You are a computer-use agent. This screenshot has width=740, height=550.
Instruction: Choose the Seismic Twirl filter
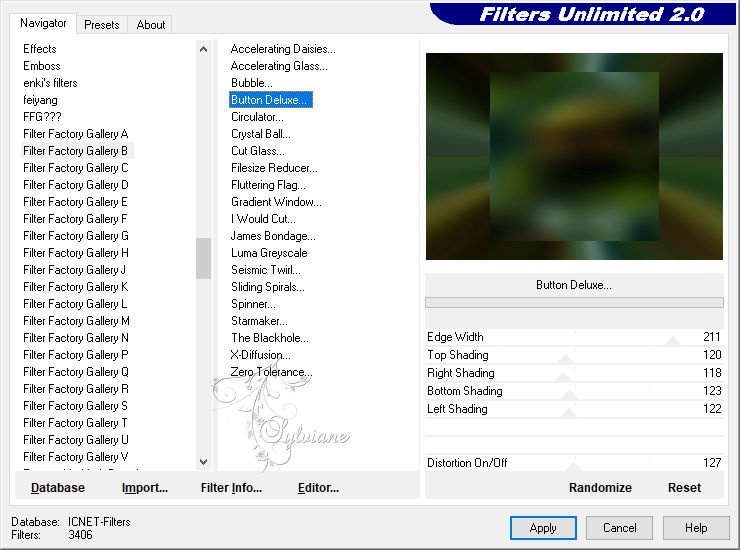point(266,270)
